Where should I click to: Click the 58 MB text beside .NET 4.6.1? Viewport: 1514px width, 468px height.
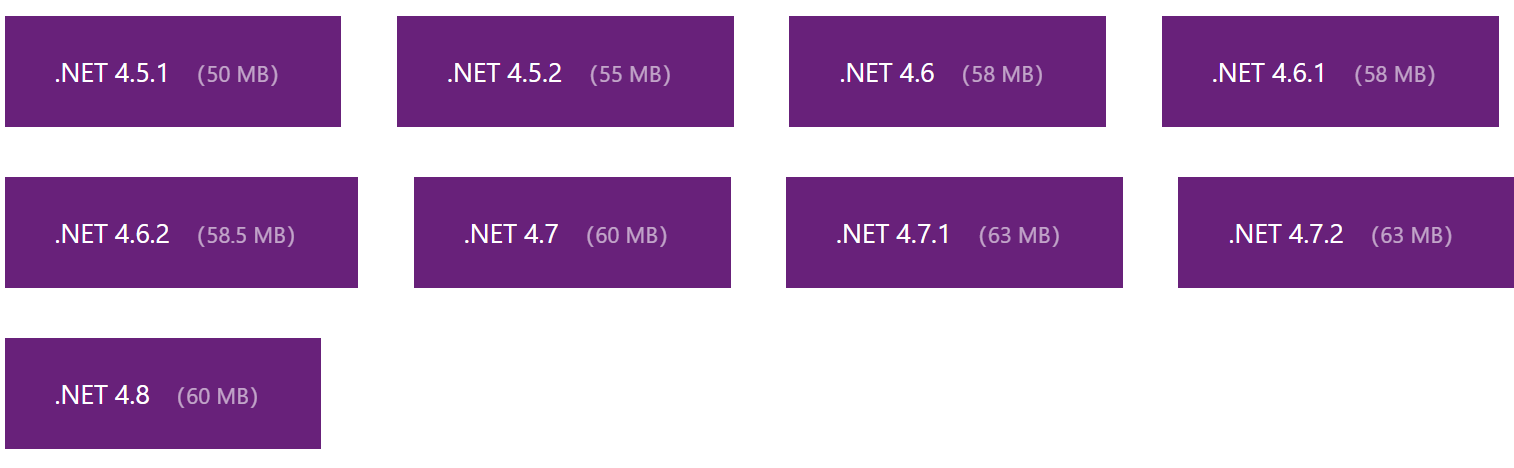point(1394,75)
